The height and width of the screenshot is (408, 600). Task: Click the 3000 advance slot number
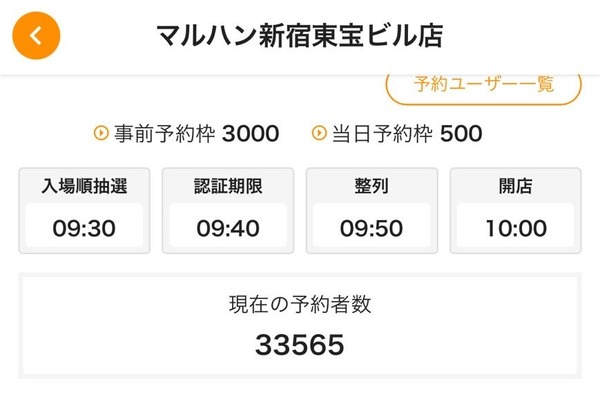[250, 134]
